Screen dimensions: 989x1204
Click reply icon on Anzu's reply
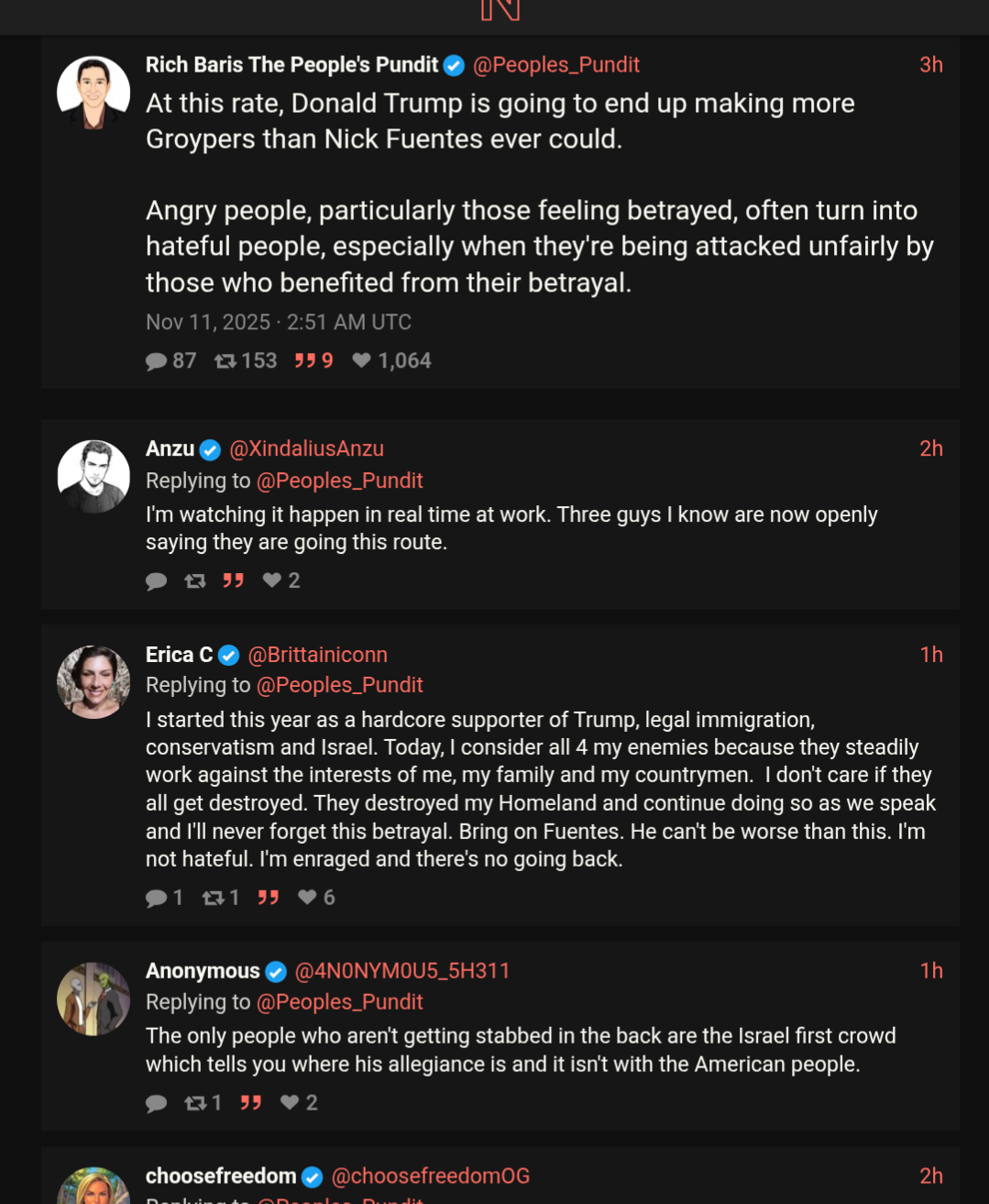[157, 581]
